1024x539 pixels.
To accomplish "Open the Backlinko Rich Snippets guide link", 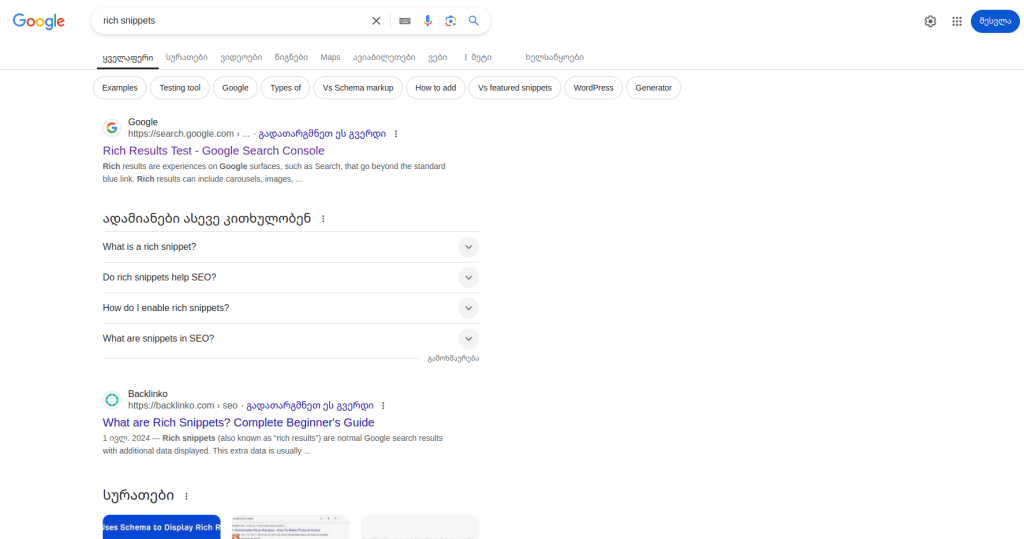I will (x=238, y=423).
